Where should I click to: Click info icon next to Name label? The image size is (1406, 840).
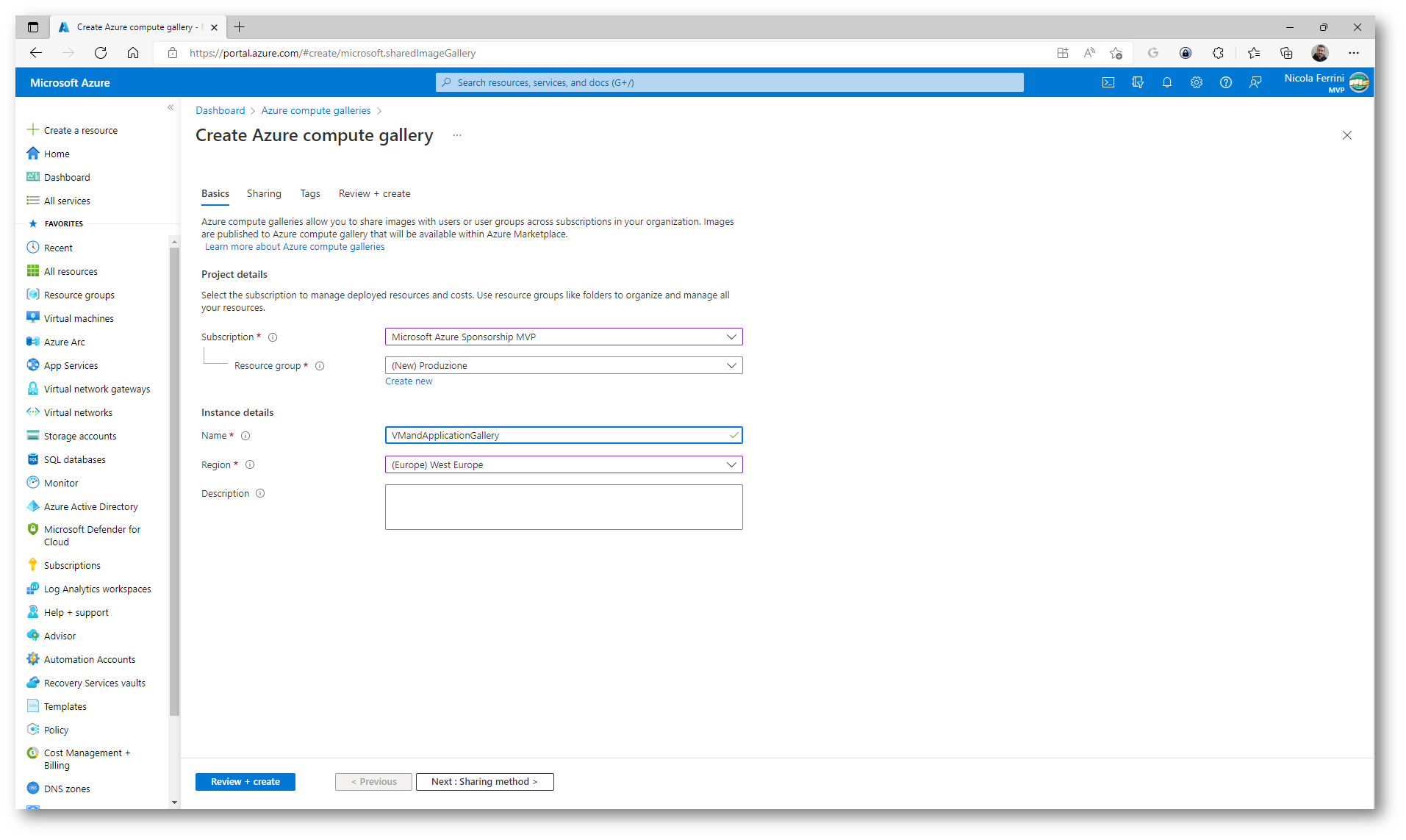tap(245, 436)
